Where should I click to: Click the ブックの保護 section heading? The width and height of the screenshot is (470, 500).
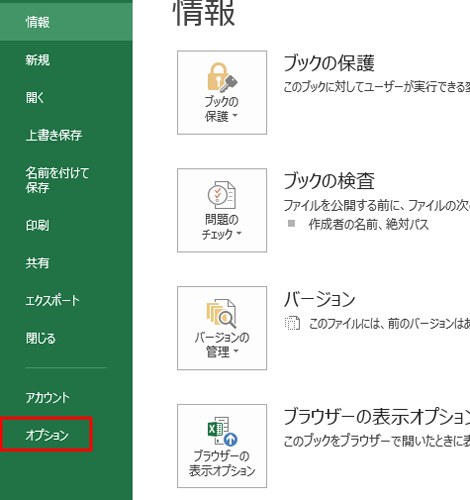[x=329, y=63]
